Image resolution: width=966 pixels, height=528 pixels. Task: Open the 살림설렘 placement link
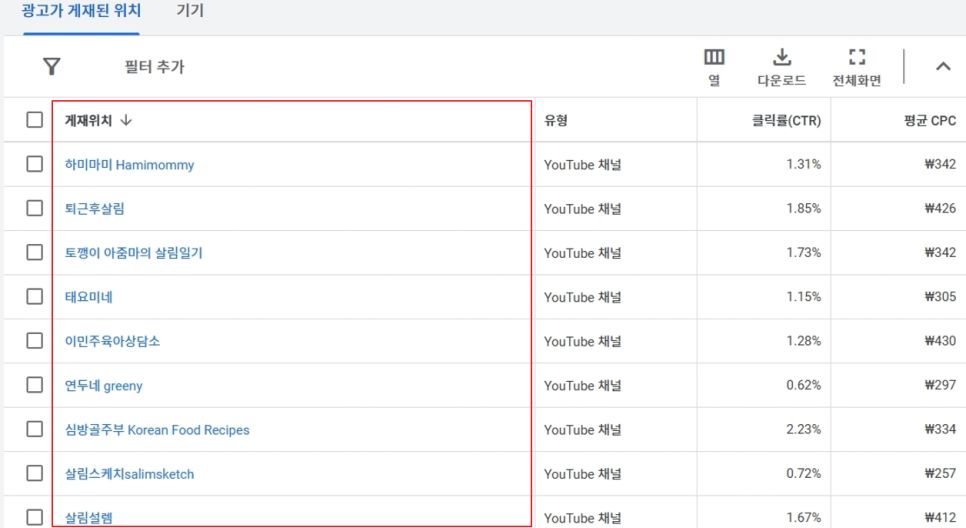click(x=89, y=518)
